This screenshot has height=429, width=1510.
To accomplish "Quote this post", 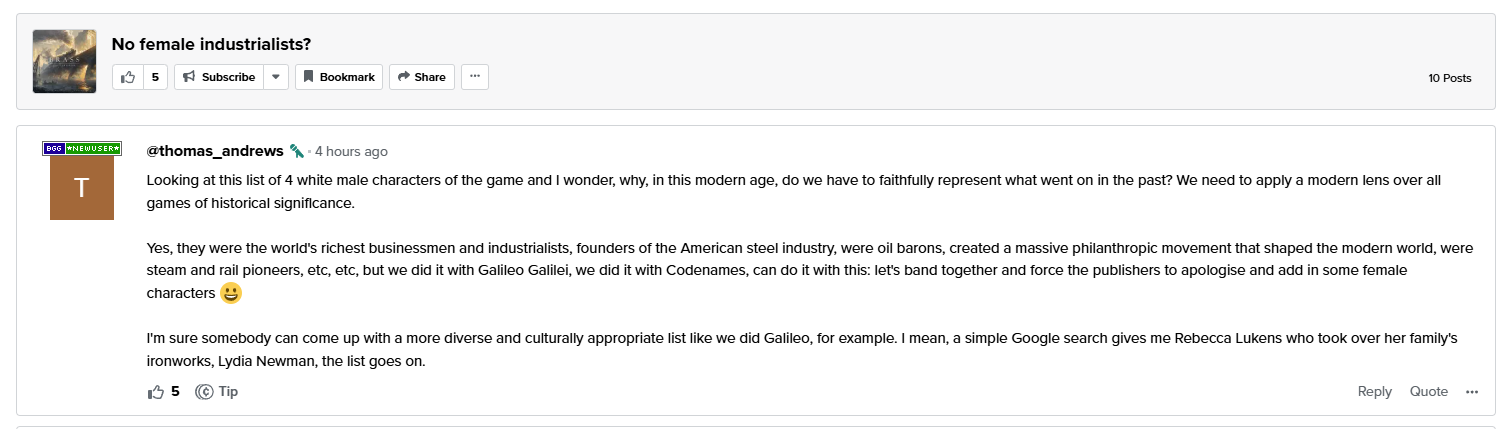I will [1428, 392].
